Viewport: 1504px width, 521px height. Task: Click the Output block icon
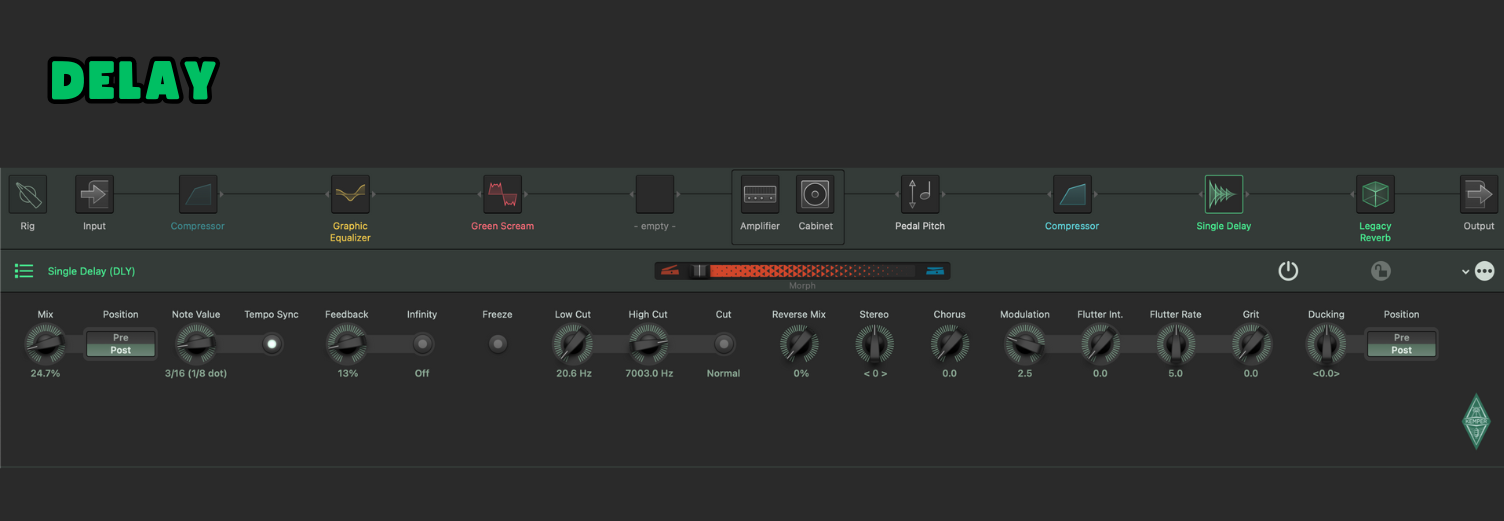pos(1478,194)
